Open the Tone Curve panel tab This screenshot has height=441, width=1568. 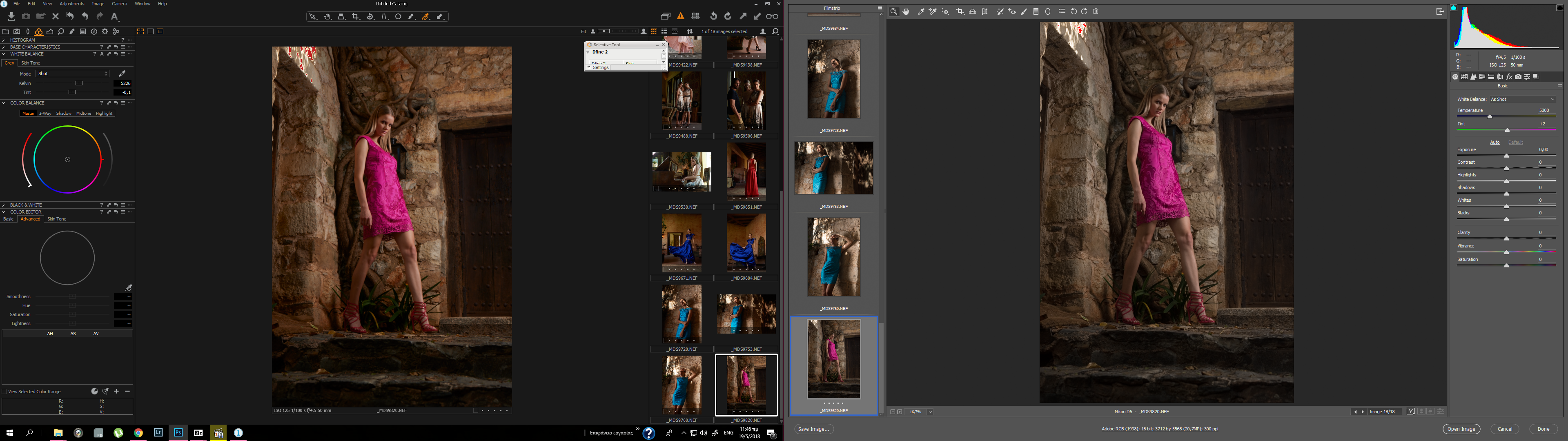pos(1464,77)
